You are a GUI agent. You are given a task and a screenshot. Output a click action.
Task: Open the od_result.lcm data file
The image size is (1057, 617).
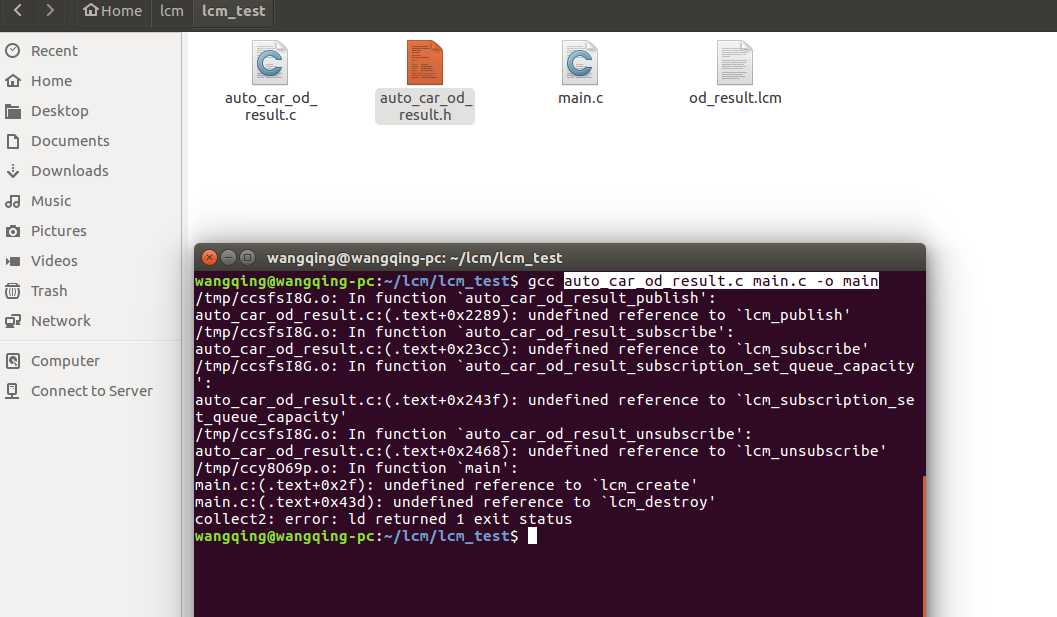(734, 70)
